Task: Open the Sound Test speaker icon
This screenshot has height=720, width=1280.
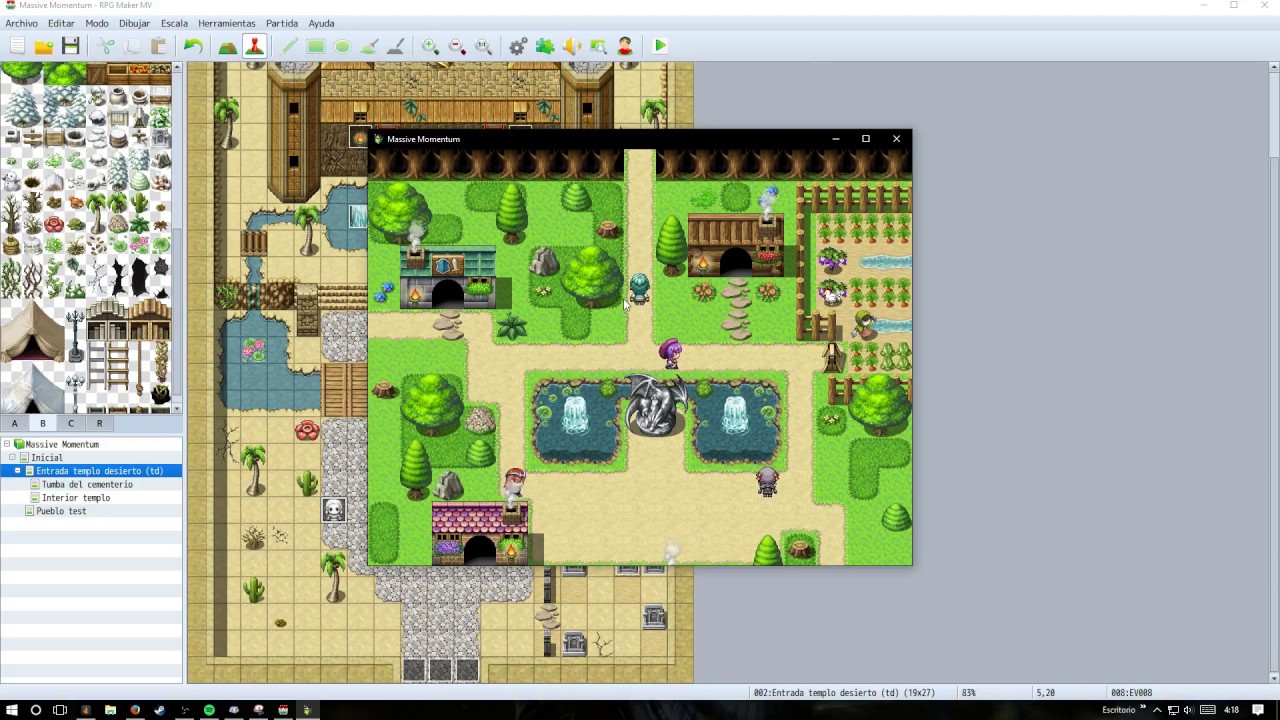Action: 571,46
